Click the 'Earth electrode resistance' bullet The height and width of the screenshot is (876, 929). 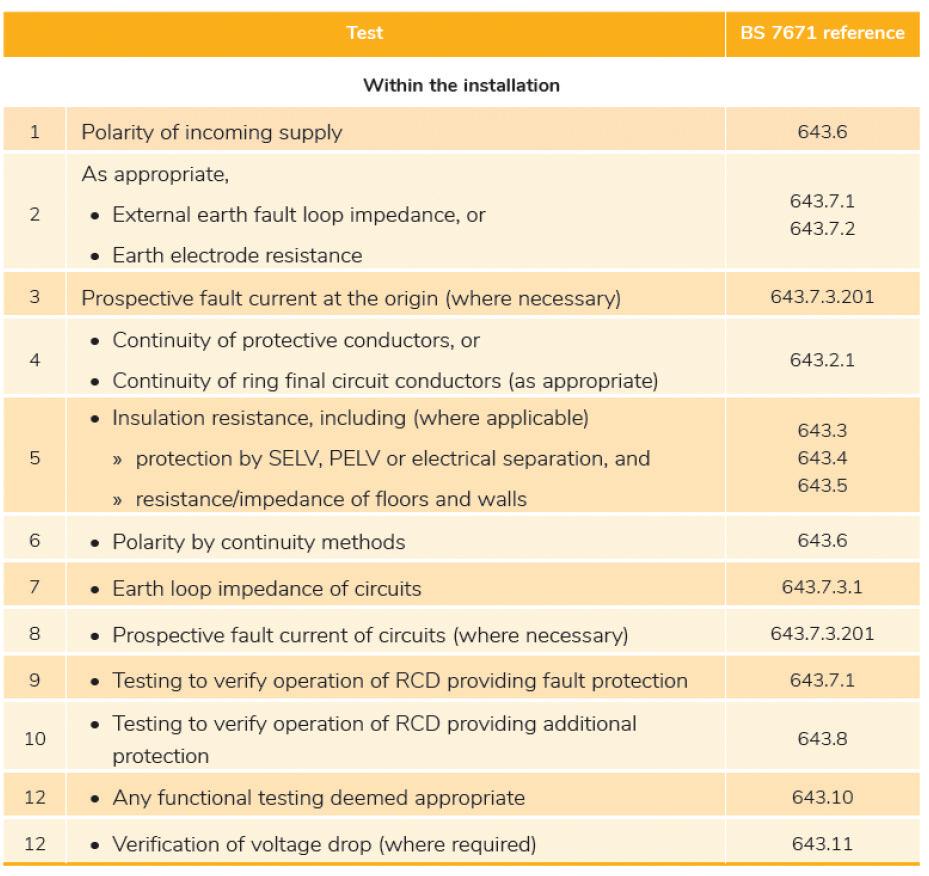pyautogui.click(x=237, y=255)
